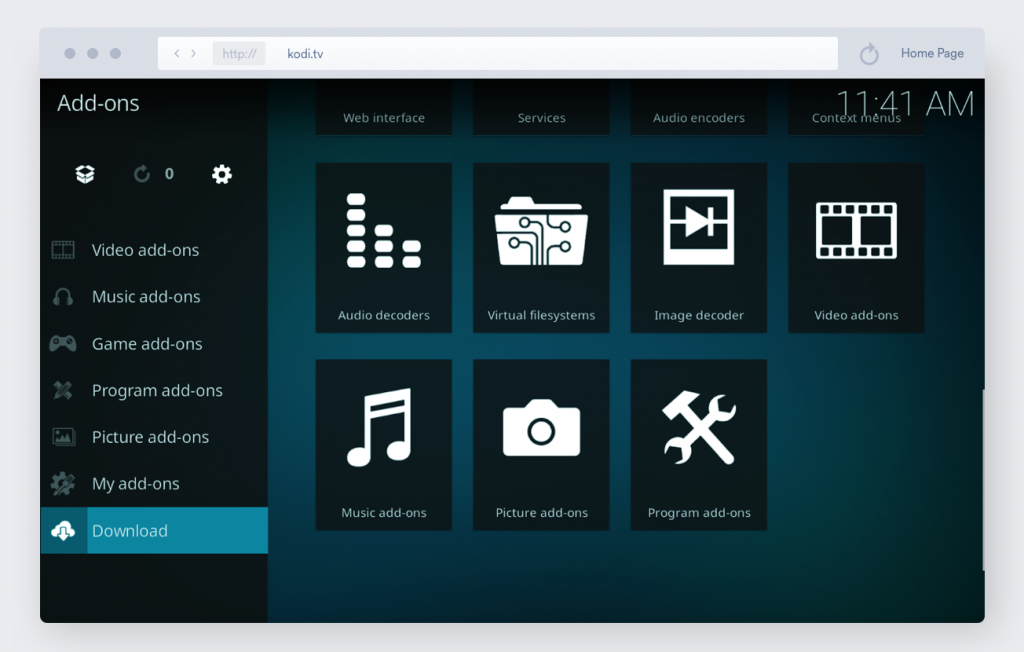1024x652 pixels.
Task: Click the browser forward arrow
Action: coord(193,54)
